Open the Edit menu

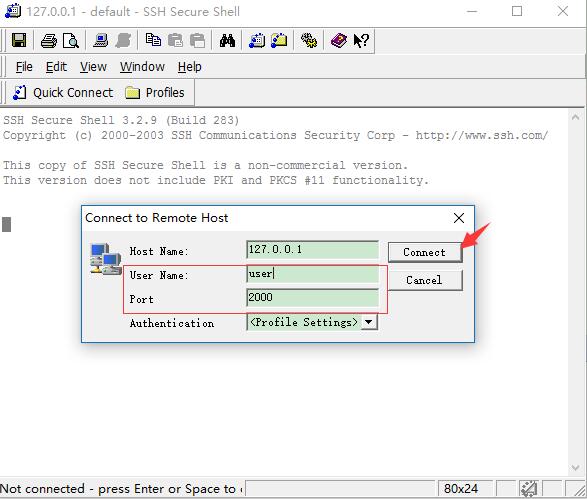(56, 67)
